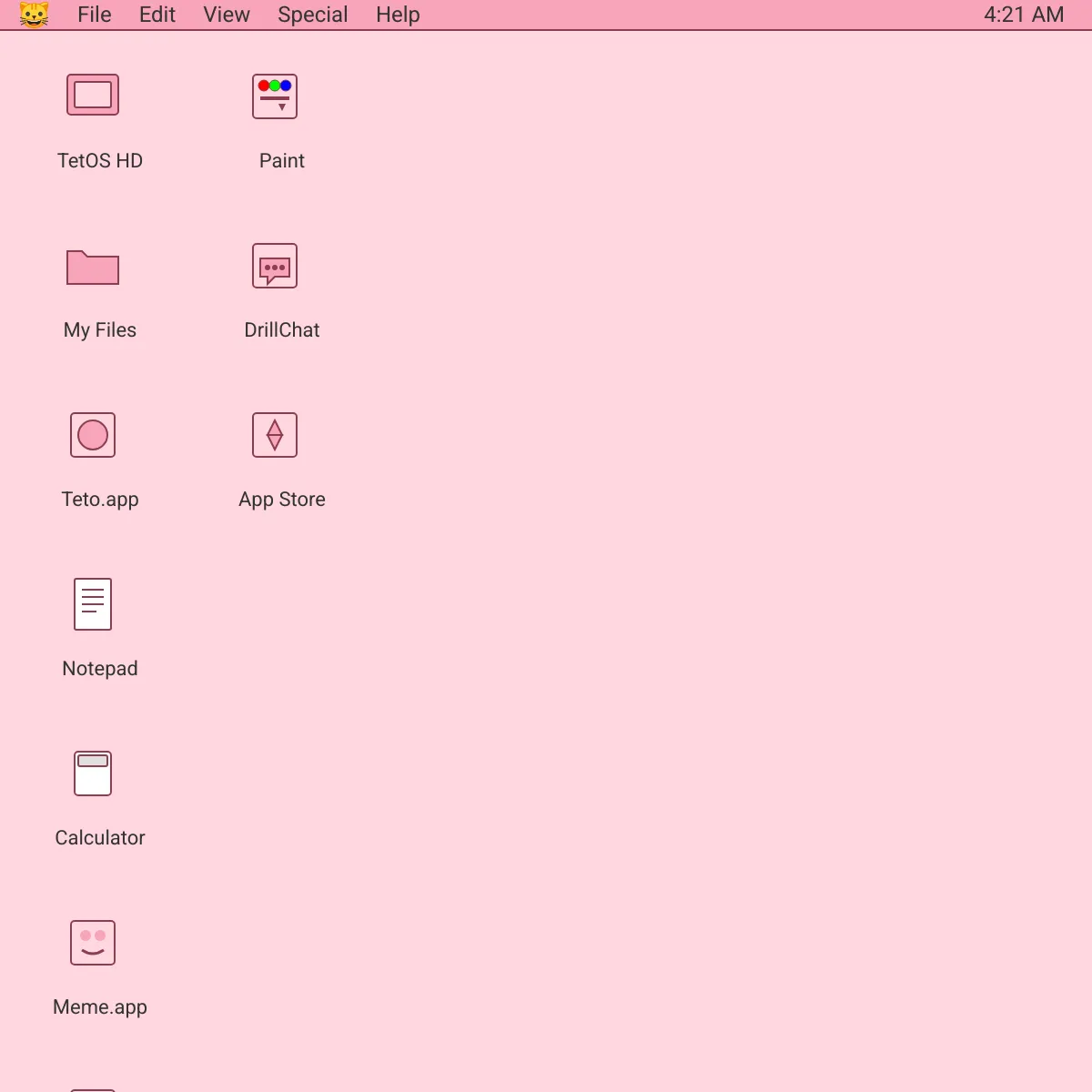Select the Meme.app smiley face icon
This screenshot has height=1092, width=1092.
(93, 943)
